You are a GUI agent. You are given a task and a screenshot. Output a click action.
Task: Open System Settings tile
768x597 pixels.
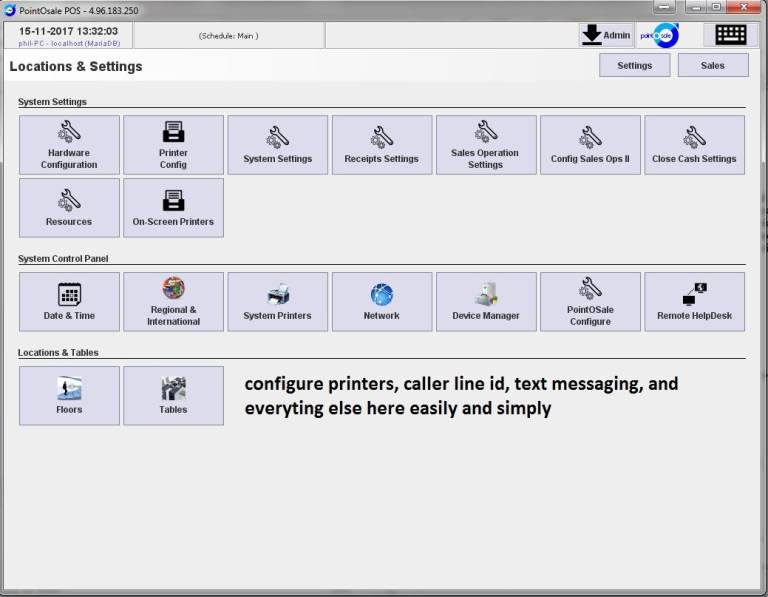(277, 145)
